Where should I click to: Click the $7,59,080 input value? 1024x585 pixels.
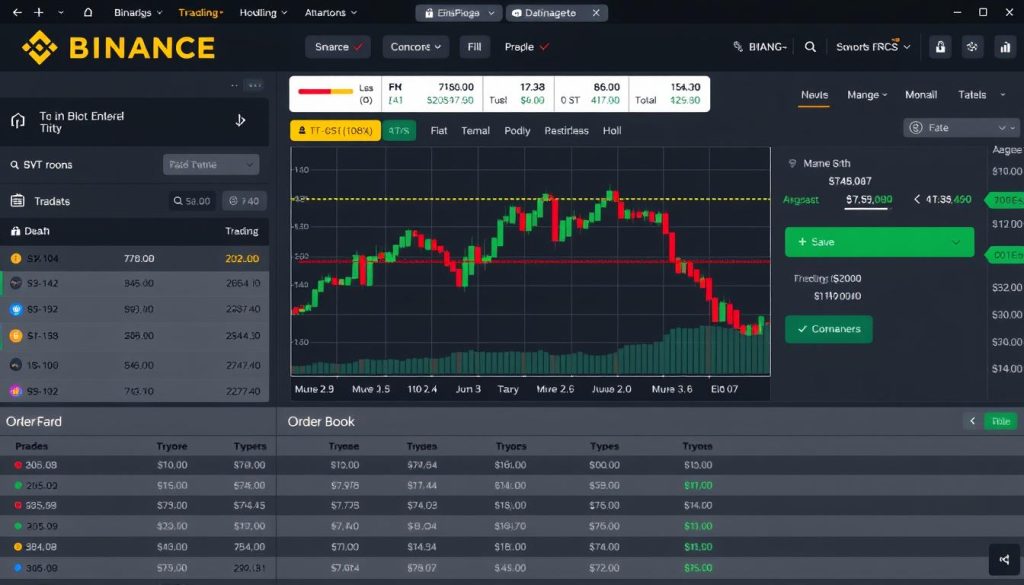869,200
